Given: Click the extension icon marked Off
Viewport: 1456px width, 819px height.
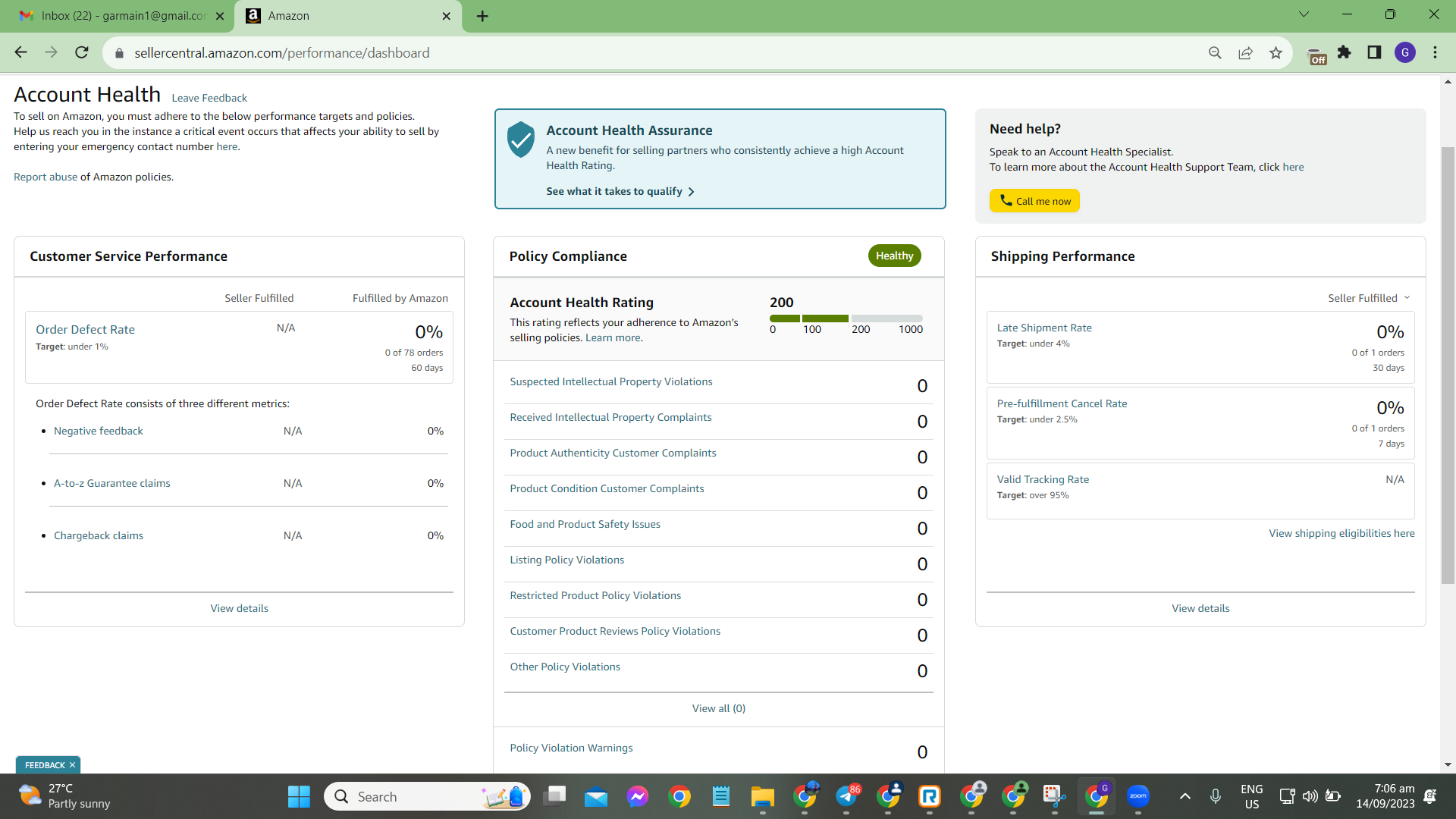Looking at the screenshot, I should [x=1317, y=55].
